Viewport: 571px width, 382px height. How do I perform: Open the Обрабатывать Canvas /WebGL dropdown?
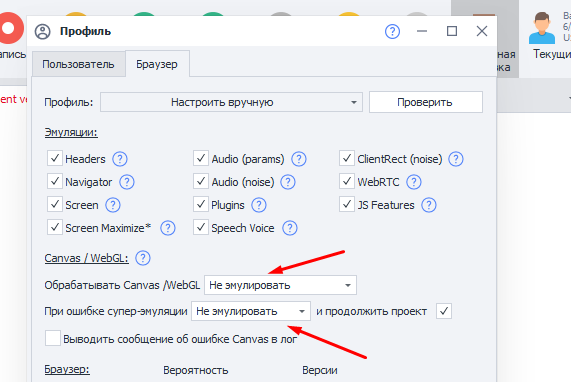280,285
